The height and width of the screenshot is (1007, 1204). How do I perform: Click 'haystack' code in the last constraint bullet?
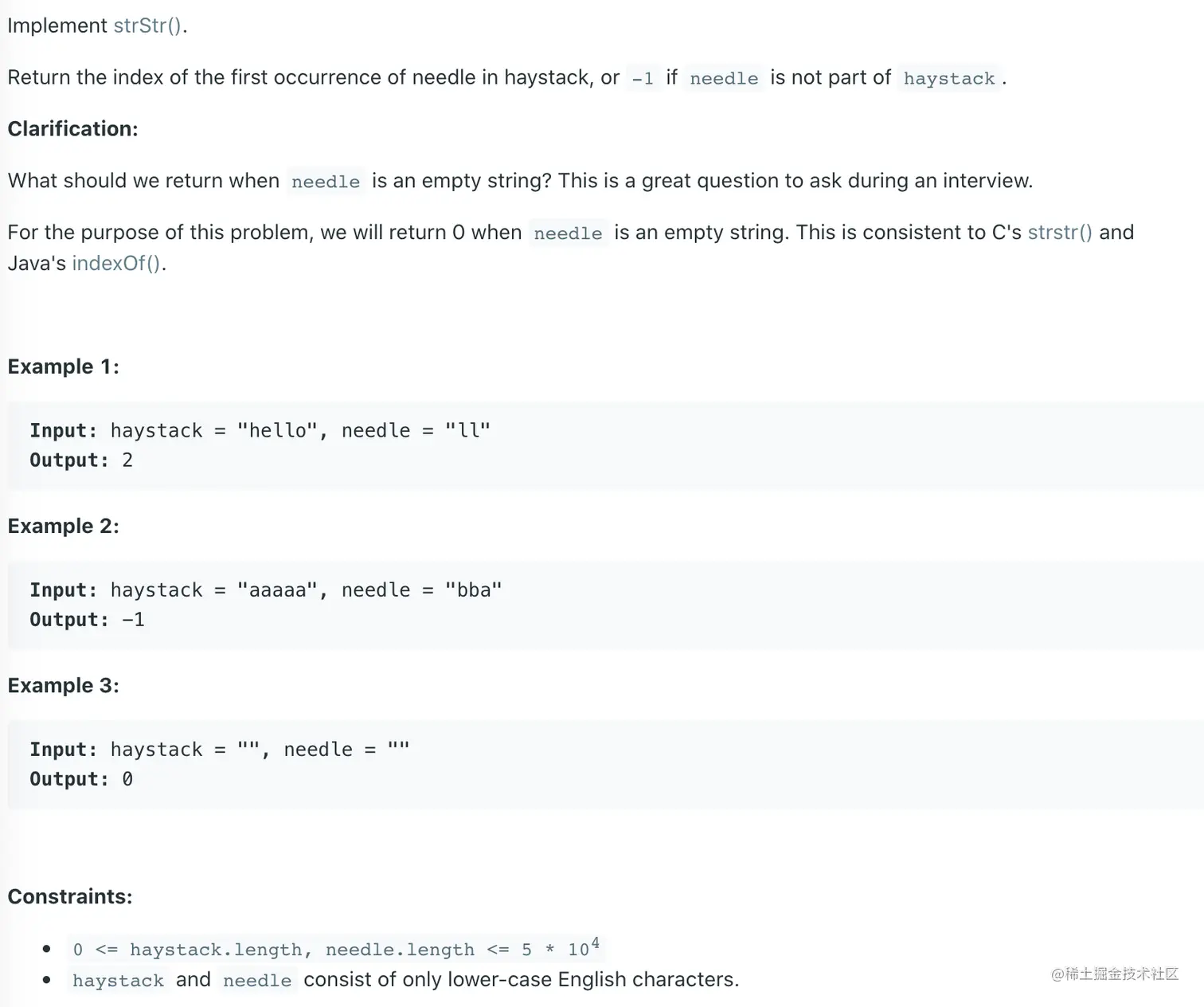point(118,981)
